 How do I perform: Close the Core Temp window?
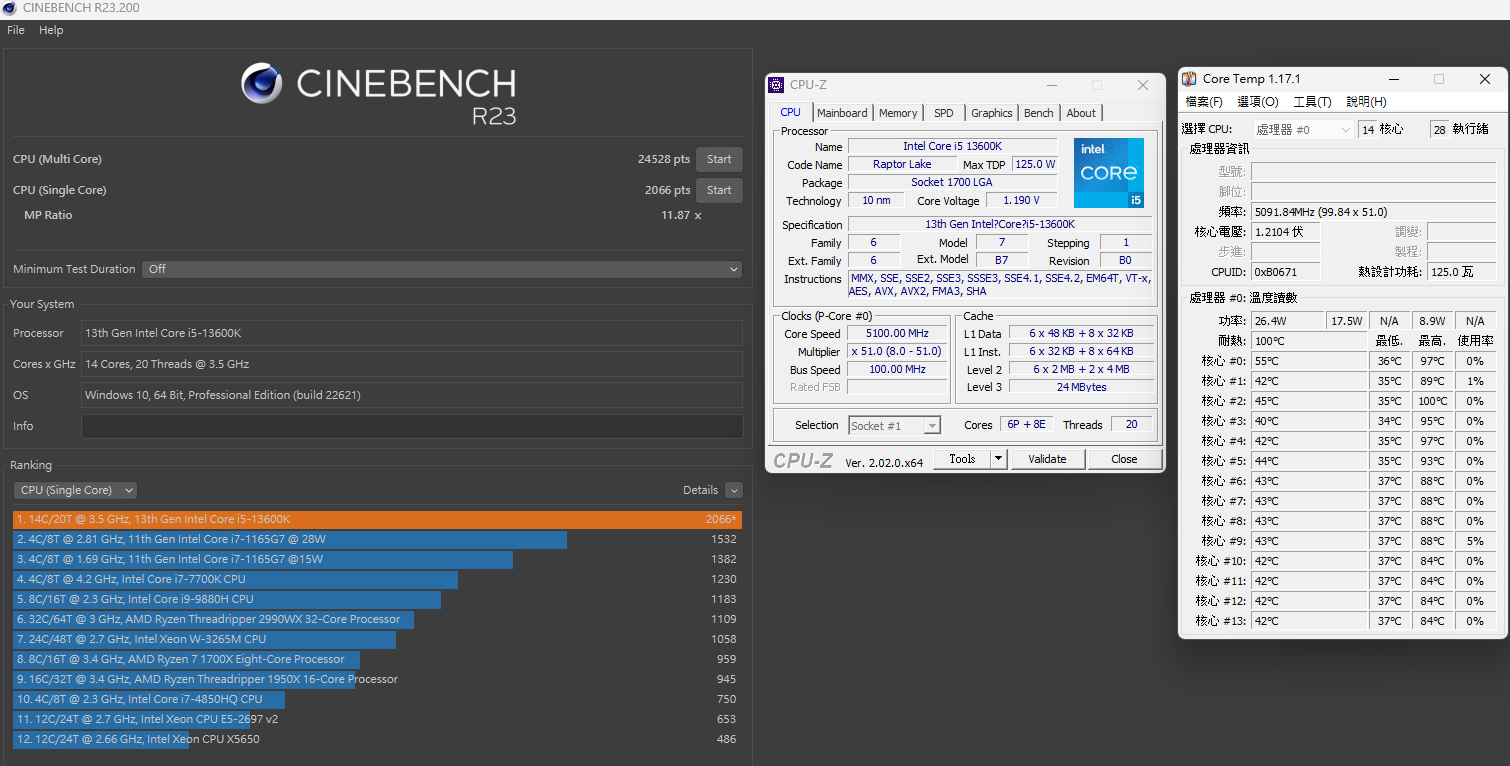[1485, 79]
